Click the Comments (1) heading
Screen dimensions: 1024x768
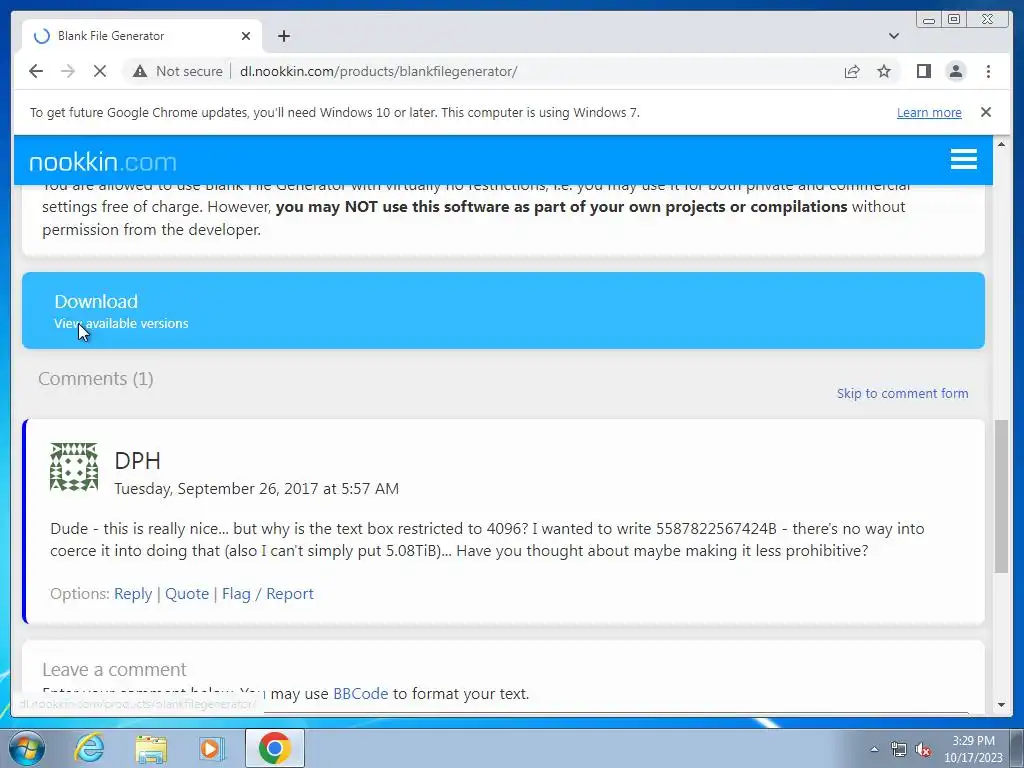click(x=95, y=379)
